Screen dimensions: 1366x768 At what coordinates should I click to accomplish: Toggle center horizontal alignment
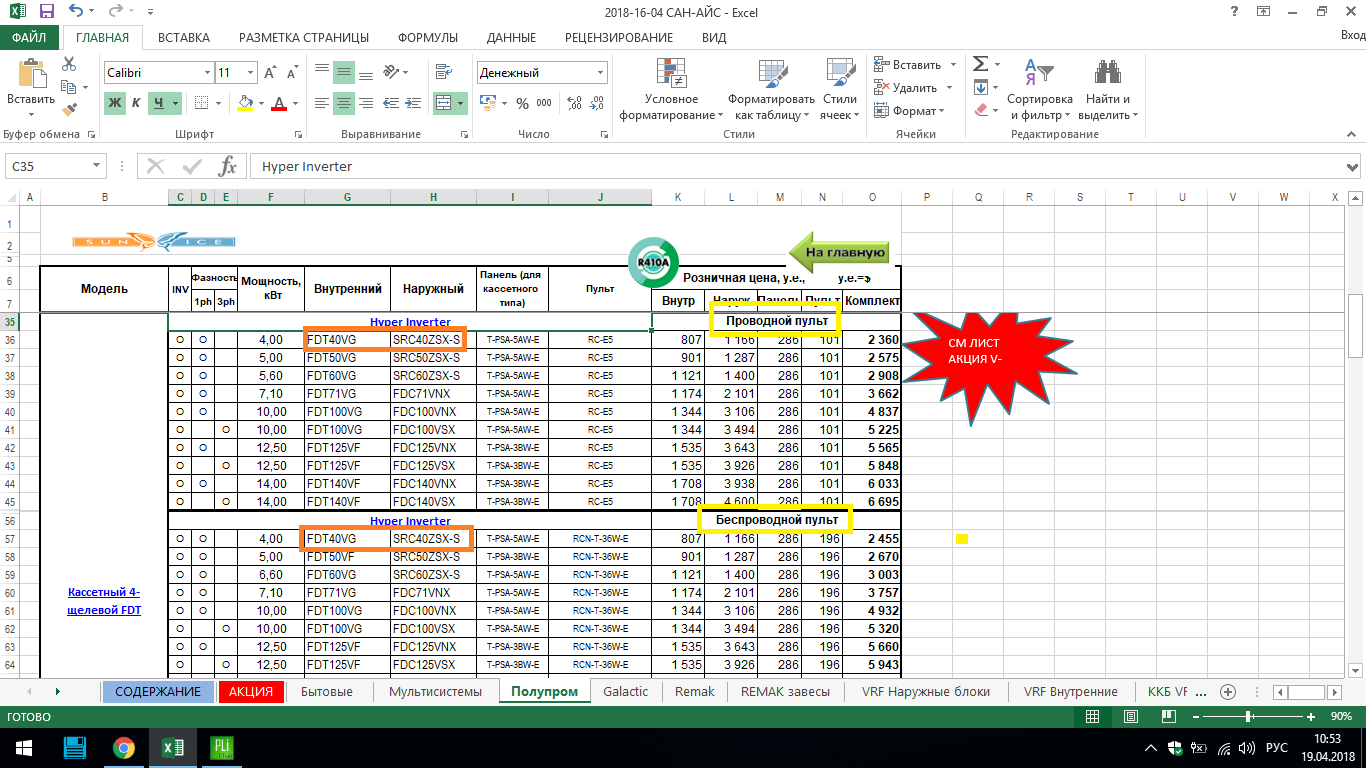(344, 103)
